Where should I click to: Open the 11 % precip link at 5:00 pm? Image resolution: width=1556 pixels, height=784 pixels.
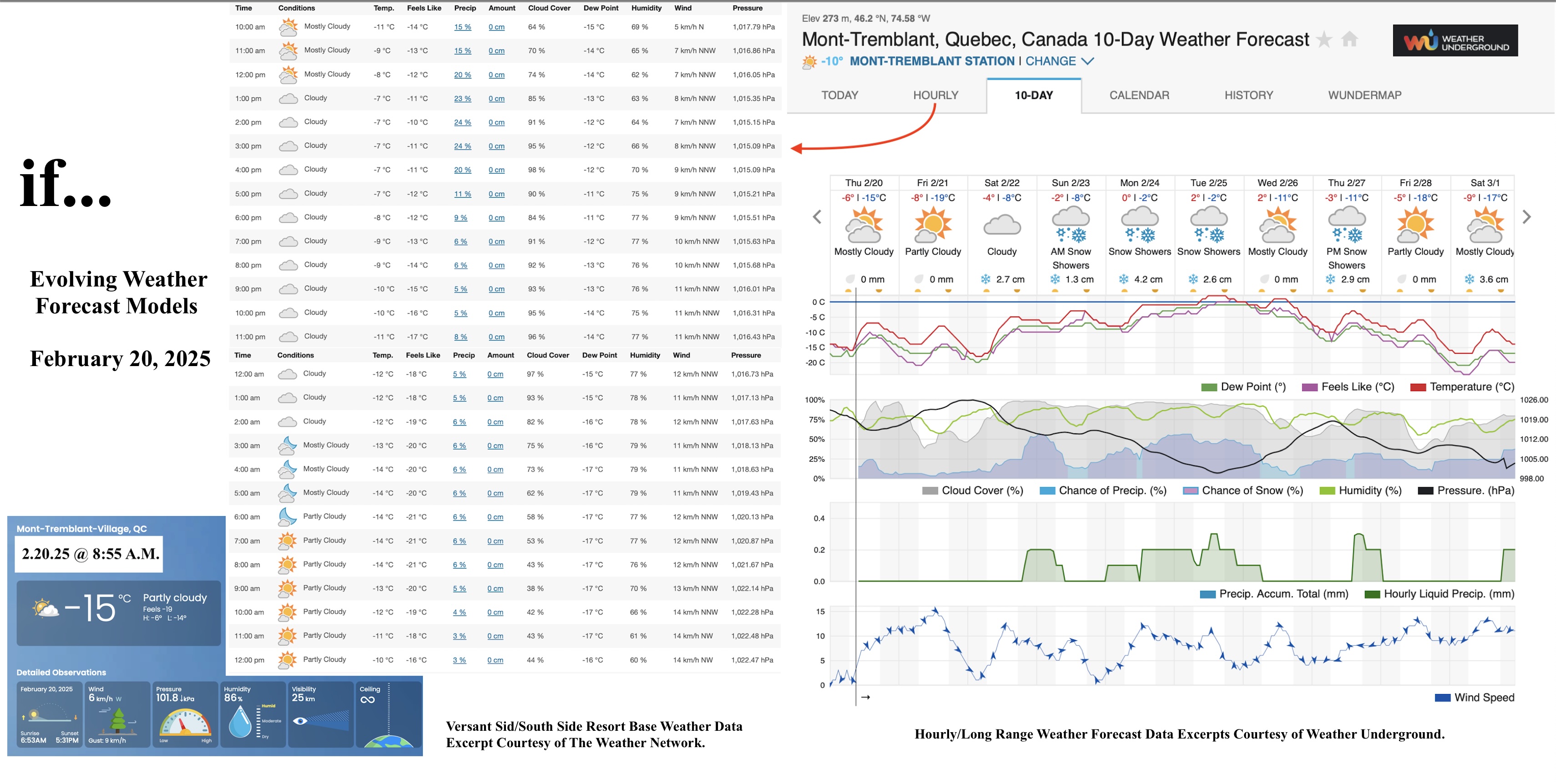pos(463,194)
